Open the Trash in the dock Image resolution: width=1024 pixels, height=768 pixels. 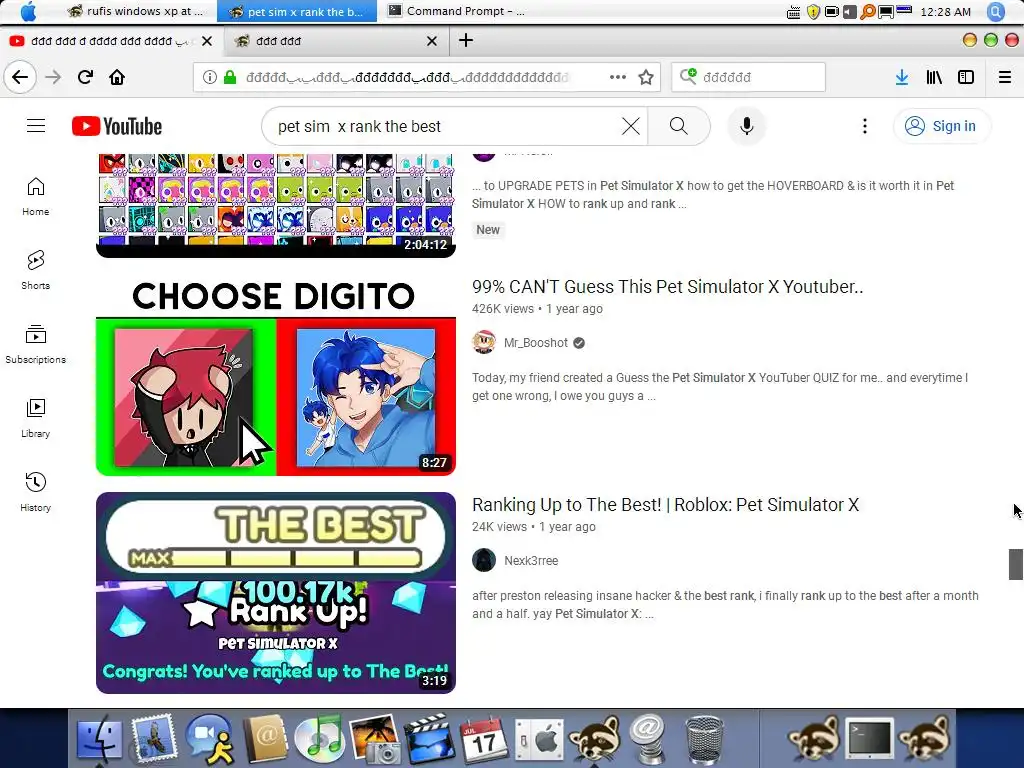(705, 739)
